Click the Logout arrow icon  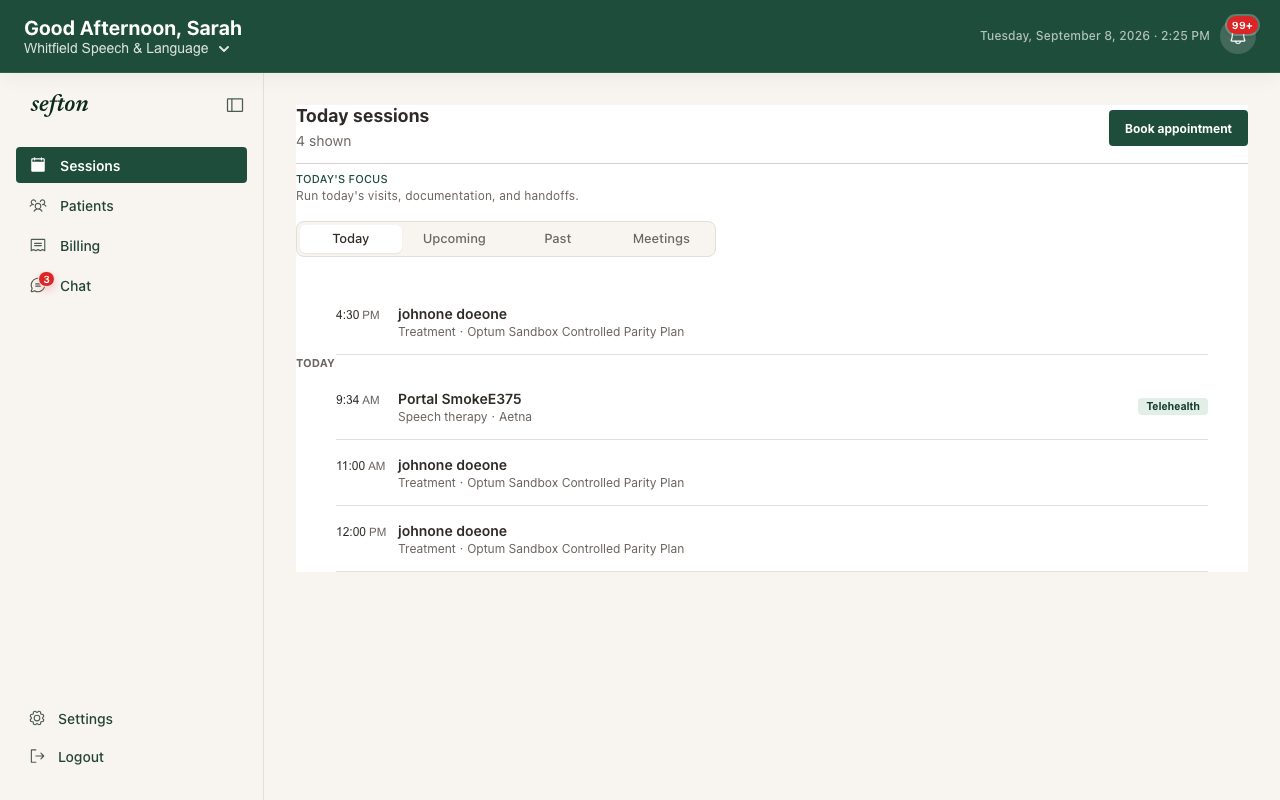coord(37,756)
